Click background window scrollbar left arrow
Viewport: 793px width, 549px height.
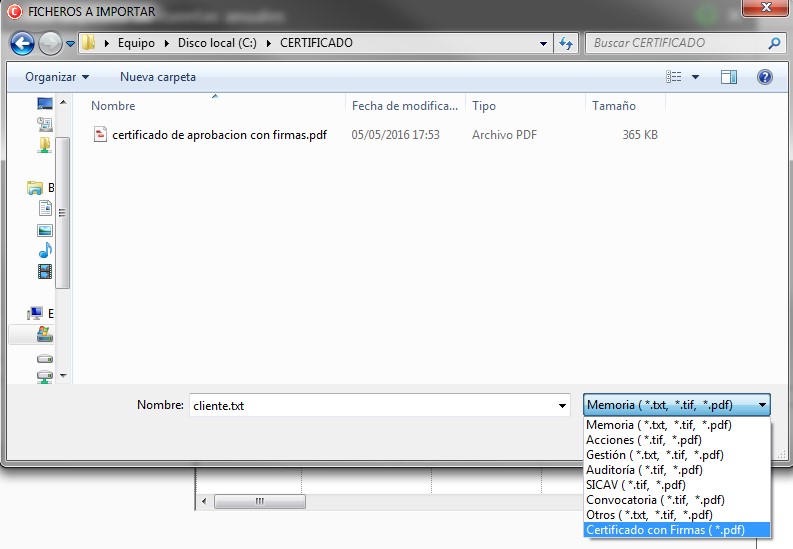pyautogui.click(x=204, y=501)
